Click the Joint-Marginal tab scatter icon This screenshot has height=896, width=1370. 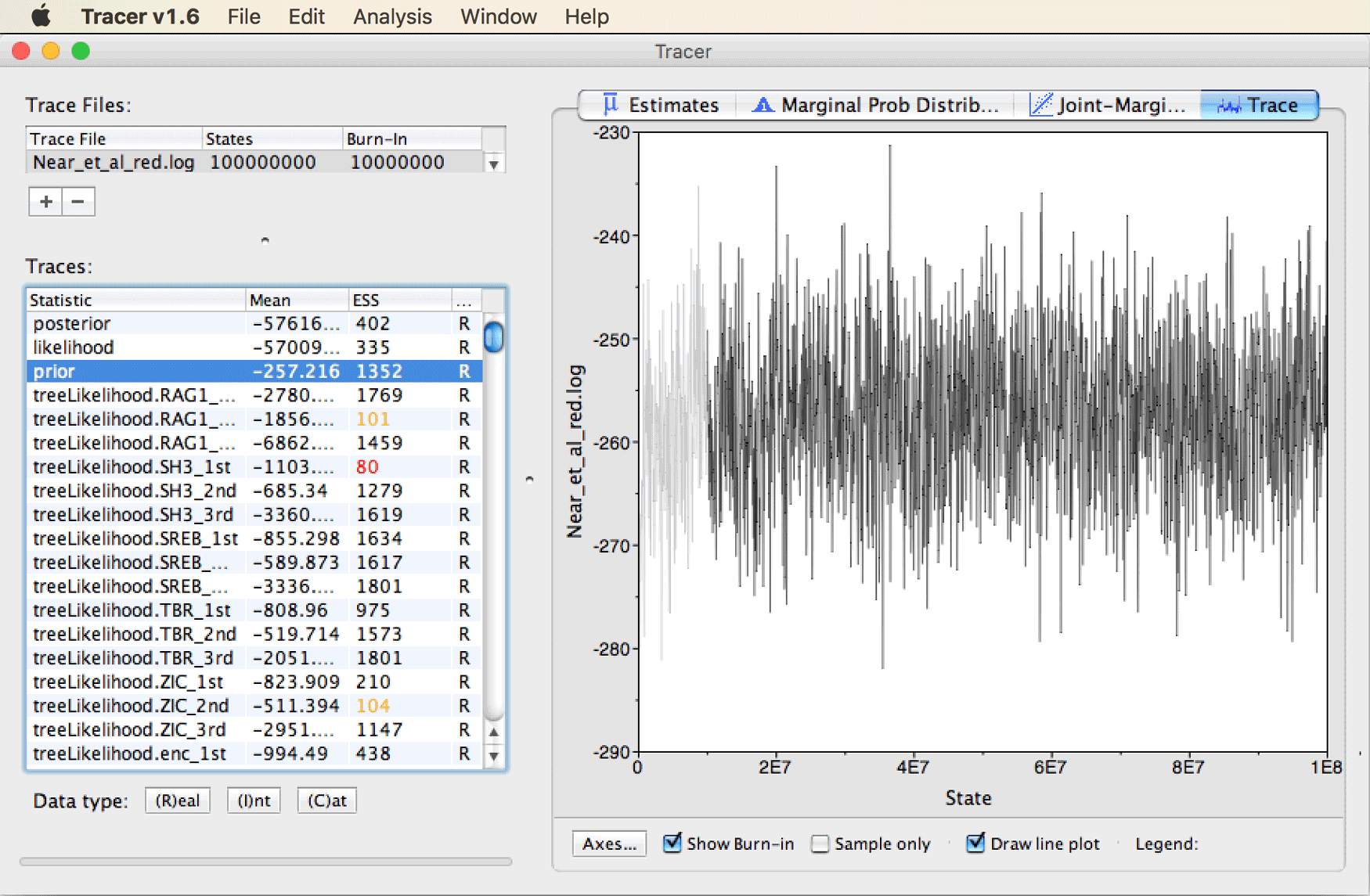point(1040,105)
